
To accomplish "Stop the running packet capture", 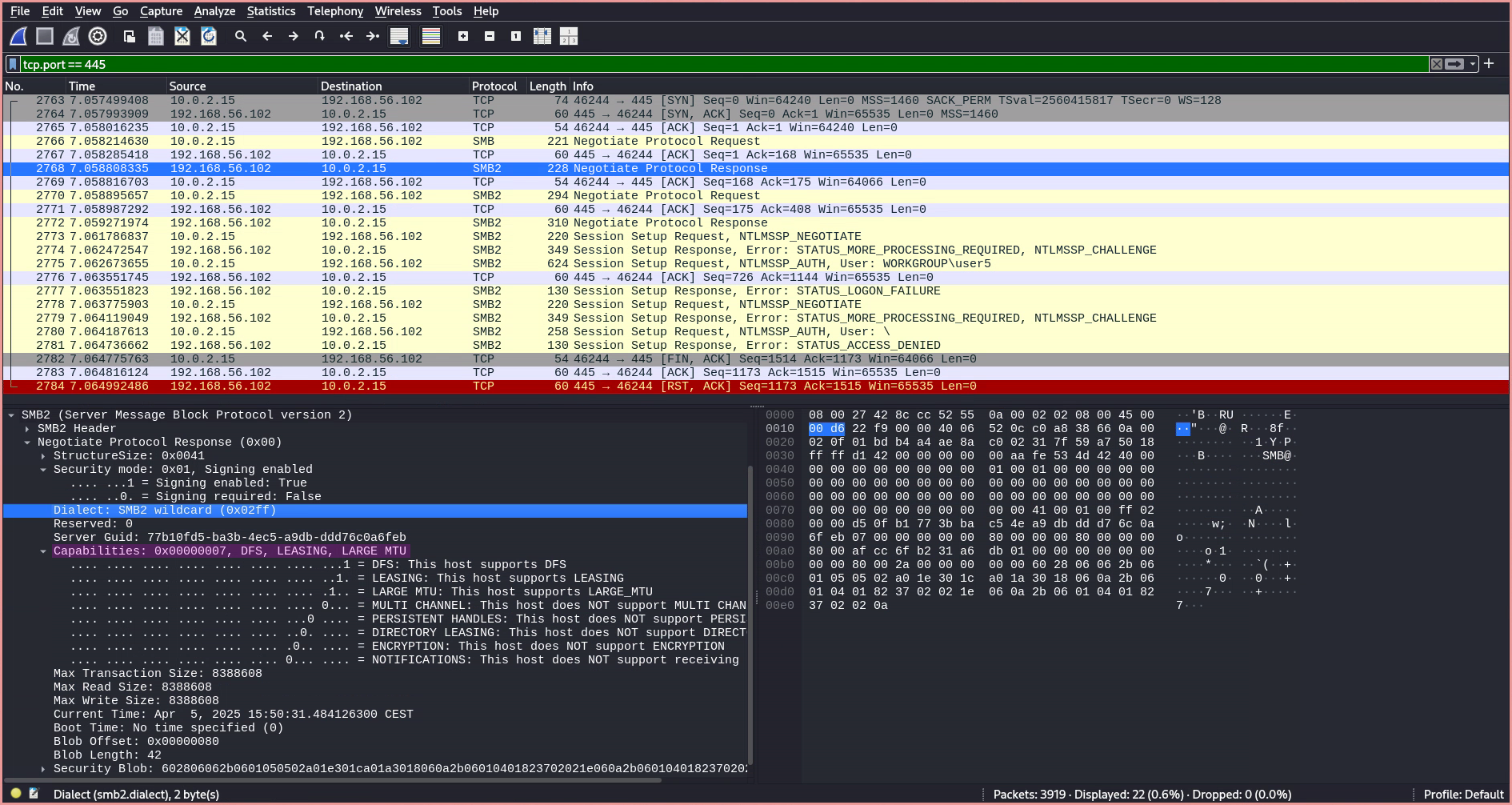I will pos(45,36).
